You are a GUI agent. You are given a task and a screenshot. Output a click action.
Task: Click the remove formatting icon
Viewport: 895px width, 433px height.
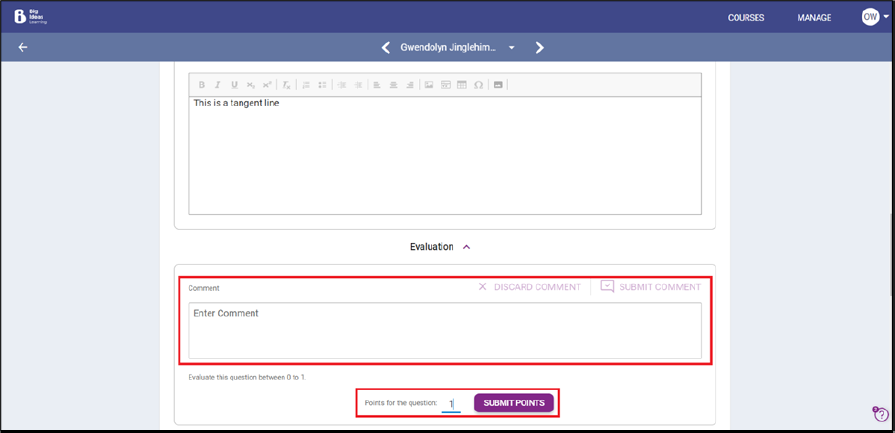286,85
